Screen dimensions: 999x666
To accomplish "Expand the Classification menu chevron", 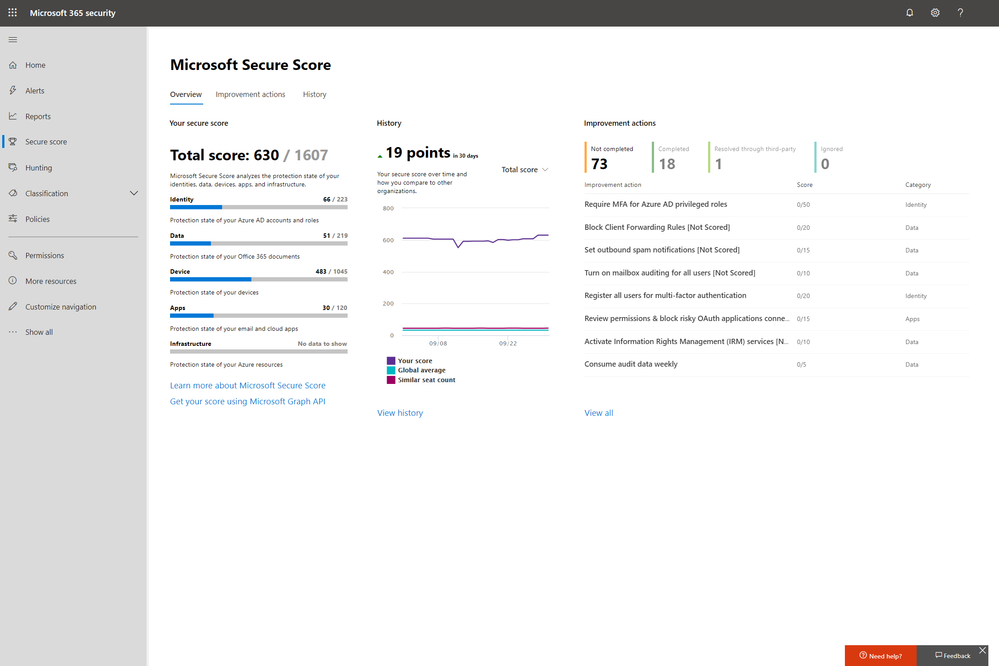I will [x=134, y=193].
